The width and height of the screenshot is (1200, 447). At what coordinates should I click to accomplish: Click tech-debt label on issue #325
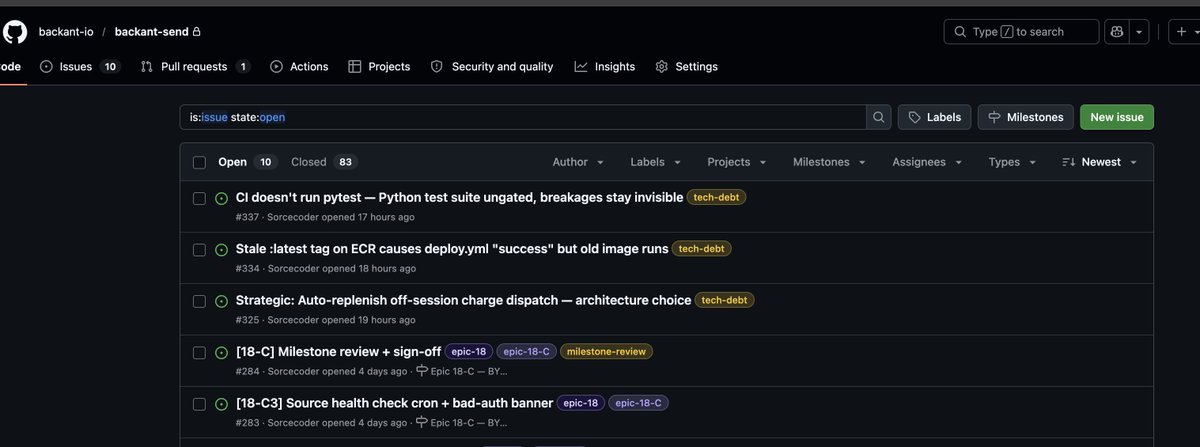click(724, 300)
